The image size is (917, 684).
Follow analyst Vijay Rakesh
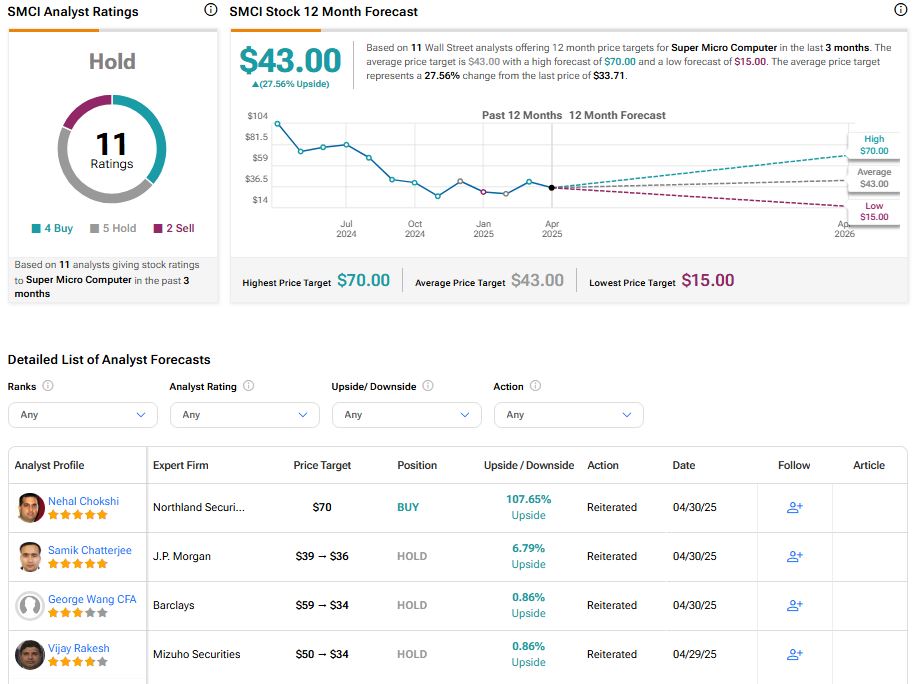click(x=794, y=655)
